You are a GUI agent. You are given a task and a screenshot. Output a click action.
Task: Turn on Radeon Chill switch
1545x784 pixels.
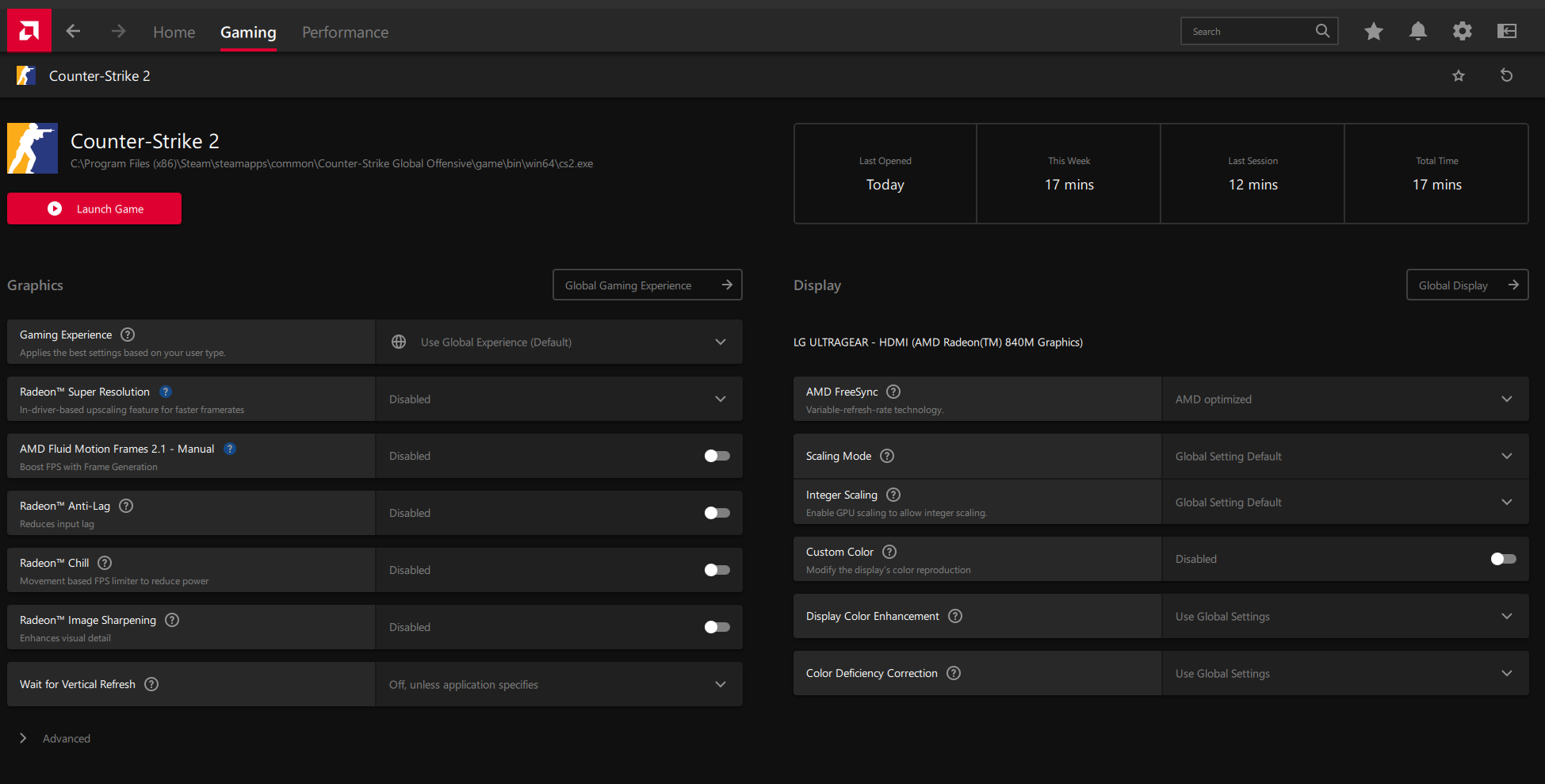tap(717, 570)
